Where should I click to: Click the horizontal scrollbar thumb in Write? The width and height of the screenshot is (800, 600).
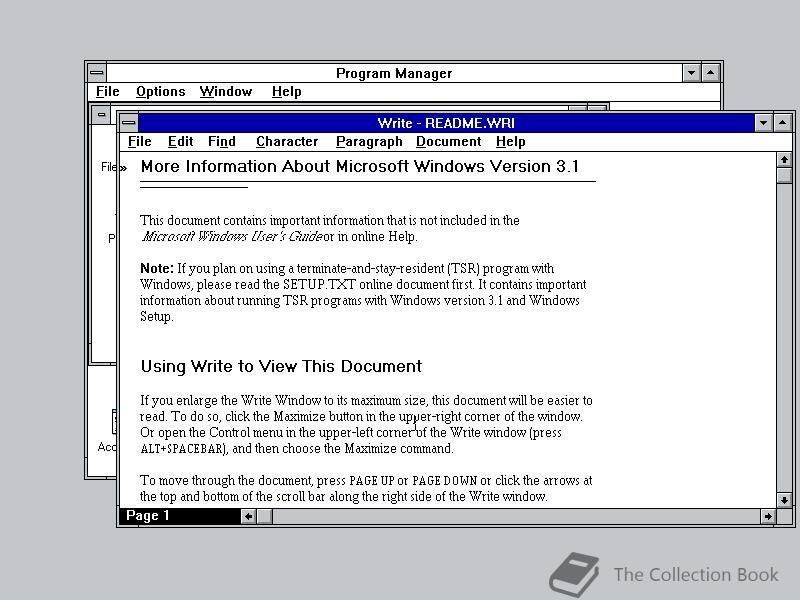click(x=264, y=516)
